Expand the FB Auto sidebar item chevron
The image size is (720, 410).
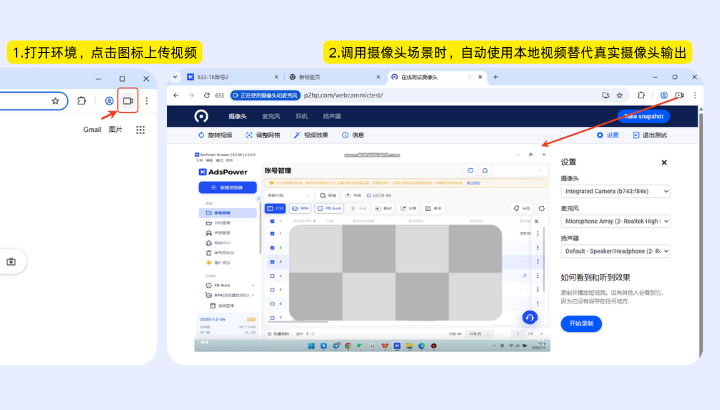253,285
